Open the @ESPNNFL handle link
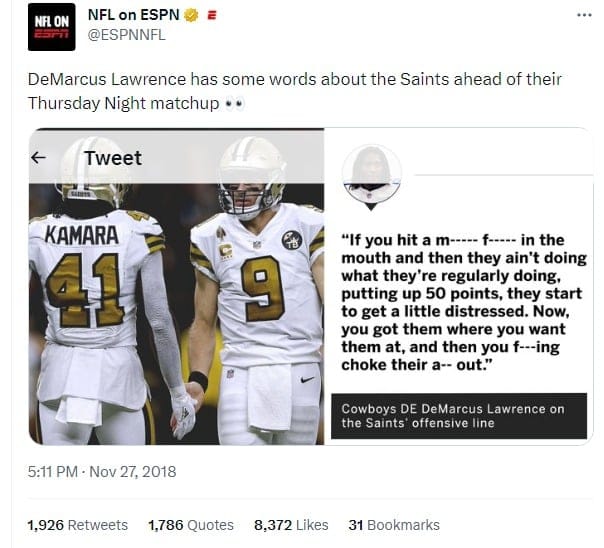The height and width of the screenshot is (548, 604). (x=127, y=35)
